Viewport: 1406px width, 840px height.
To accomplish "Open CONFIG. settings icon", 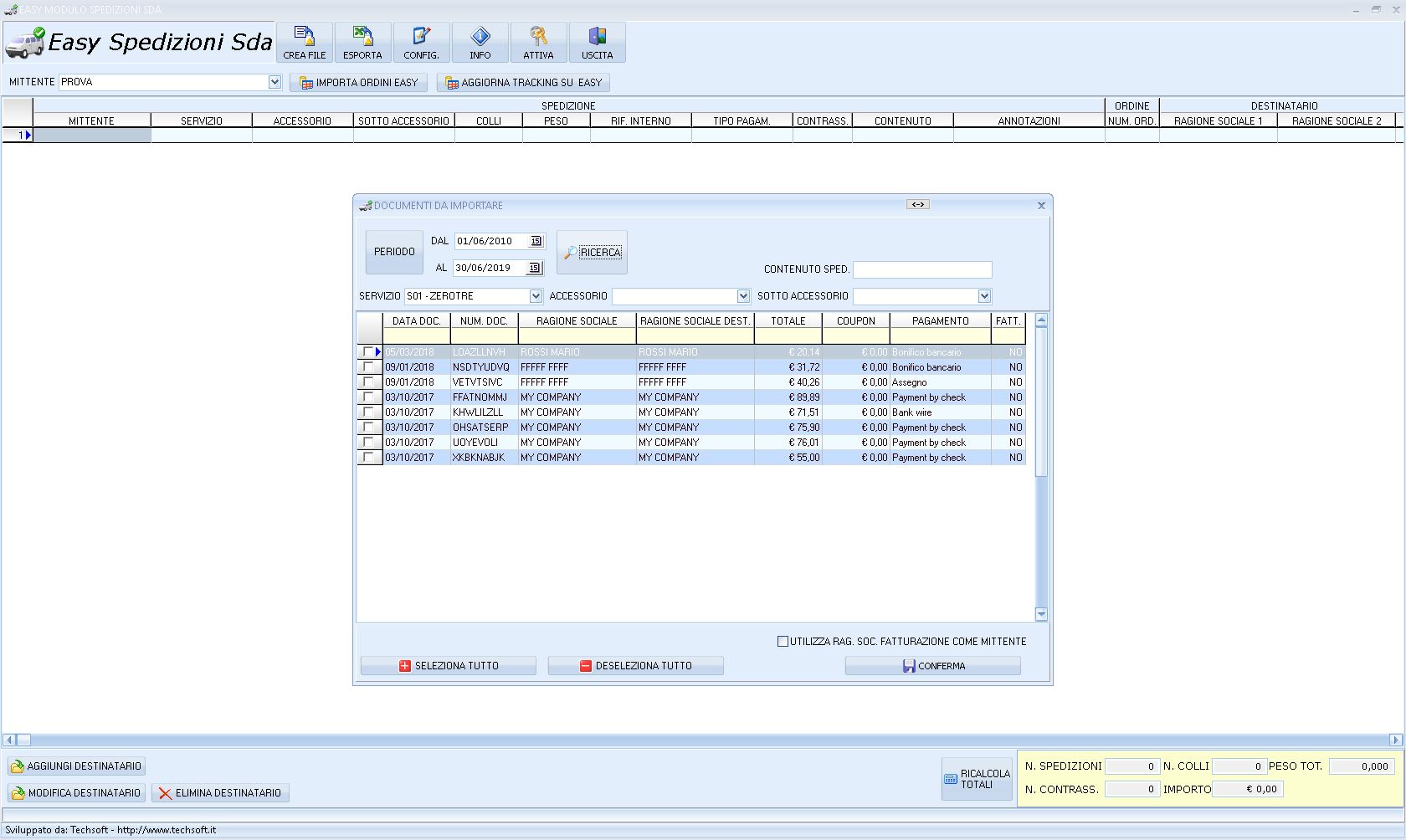I will pos(421,43).
